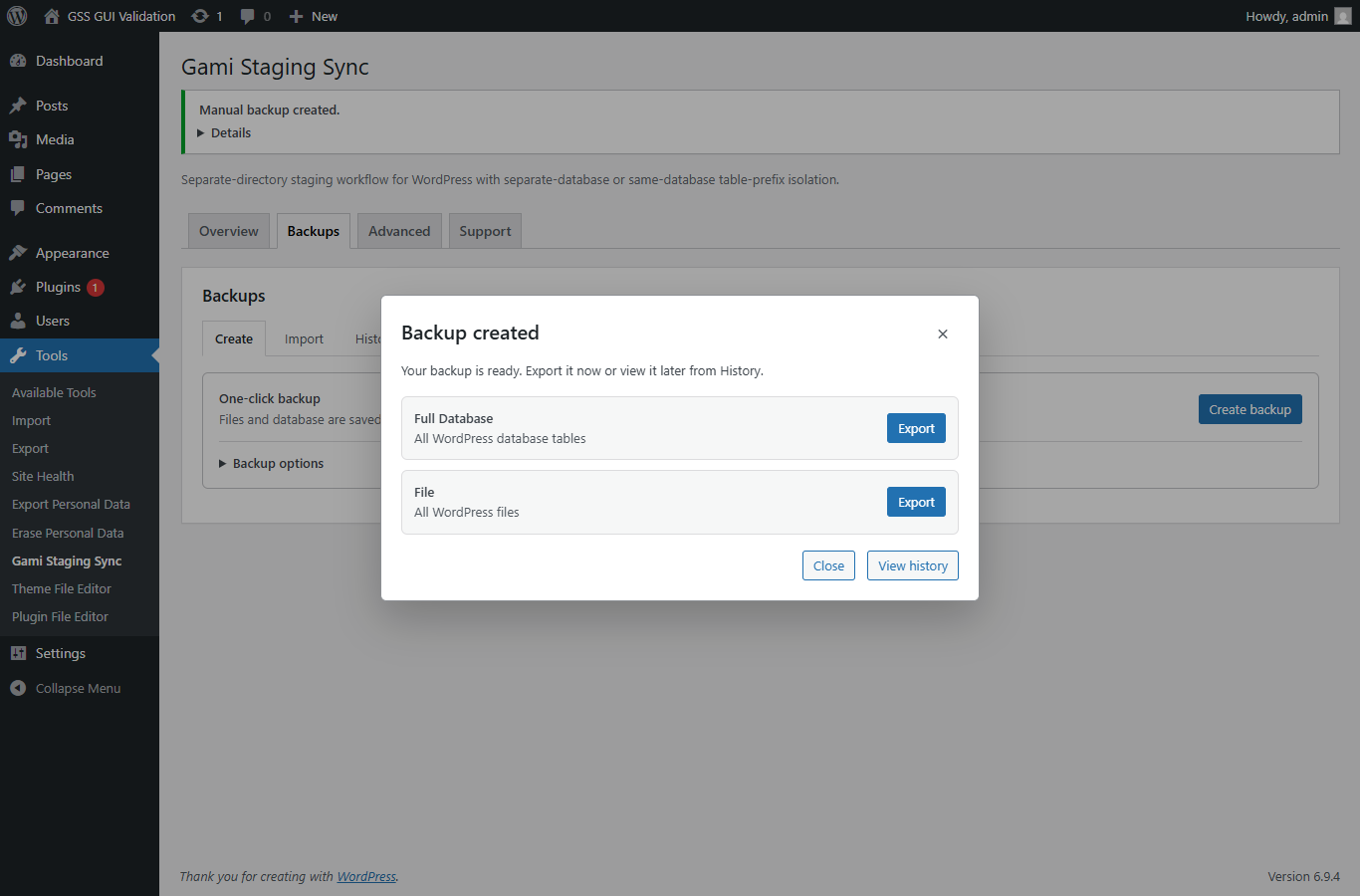Go to Plugins menu item
This screenshot has height=896, width=1360.
pyautogui.click(x=58, y=287)
